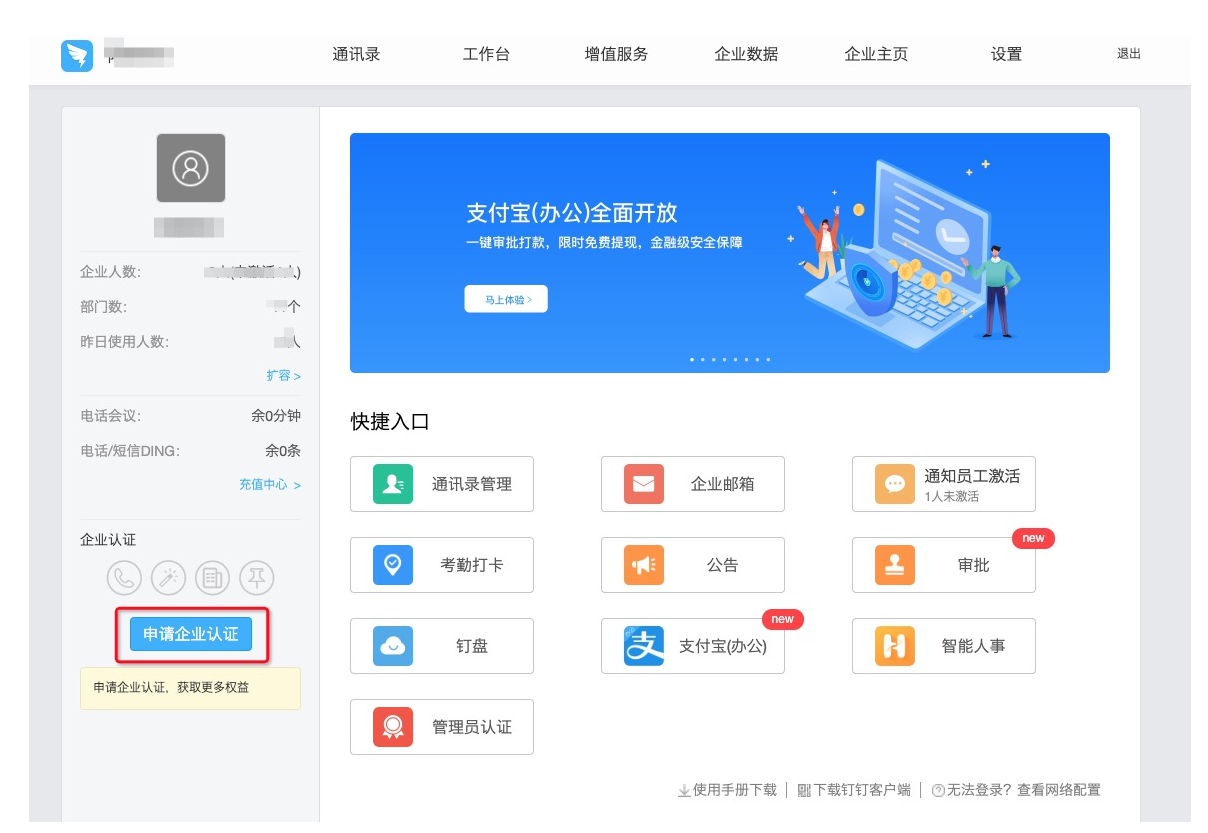1208x833 pixels.
Task: Select the first banner carousel dot
Action: point(692,359)
